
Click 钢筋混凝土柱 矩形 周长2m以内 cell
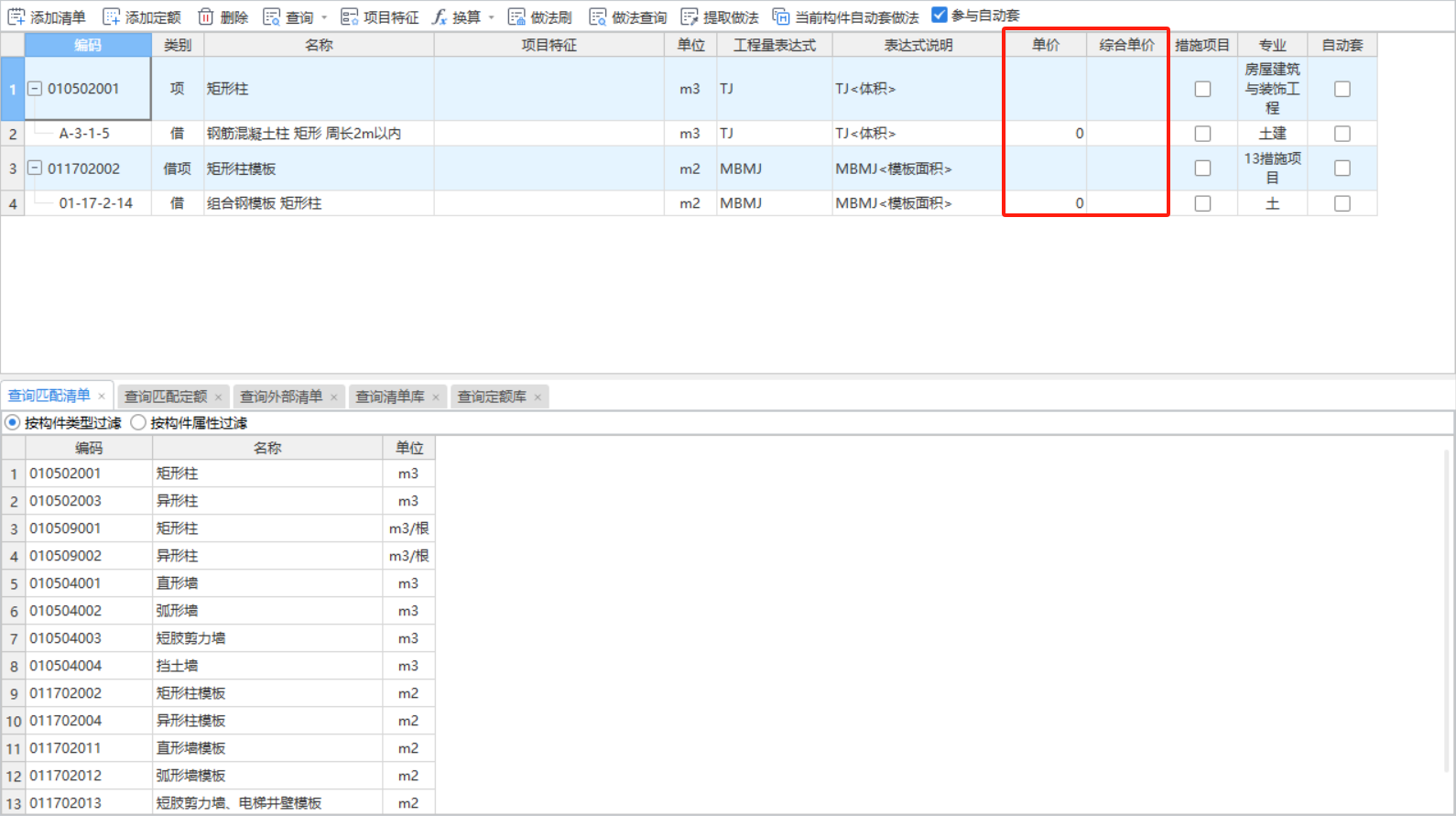[x=319, y=134]
